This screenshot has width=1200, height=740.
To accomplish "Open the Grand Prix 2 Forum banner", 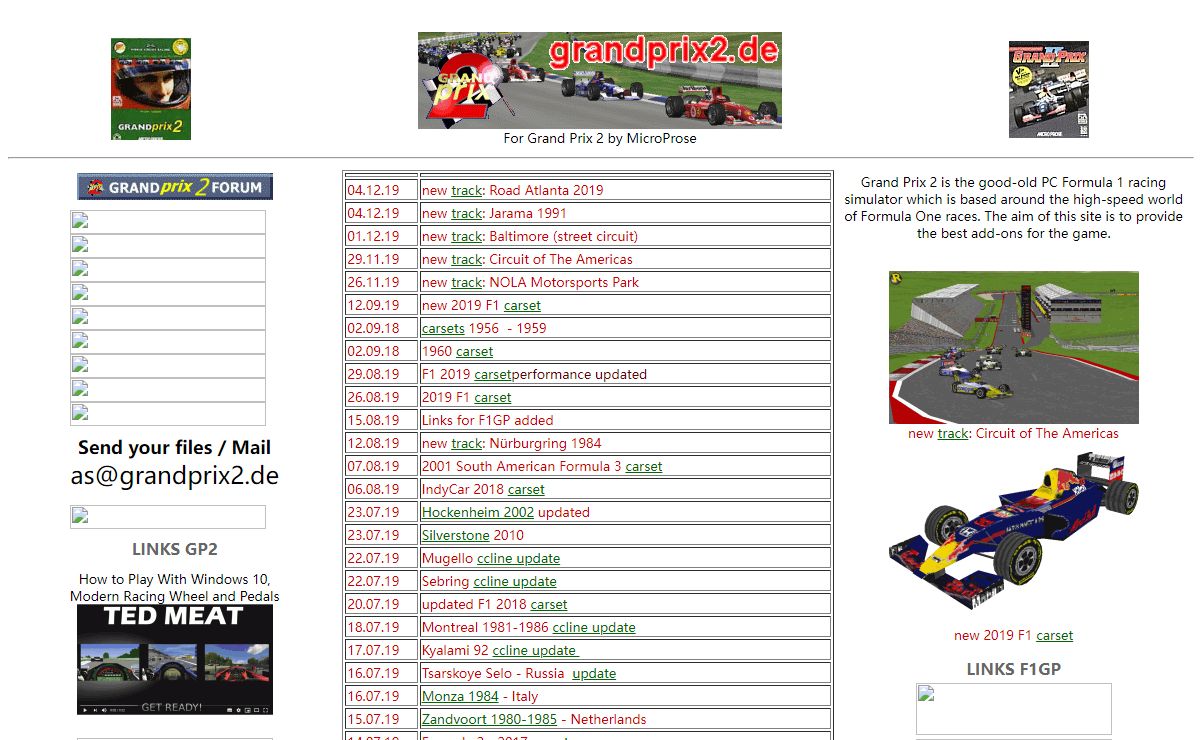I will (x=175, y=187).
